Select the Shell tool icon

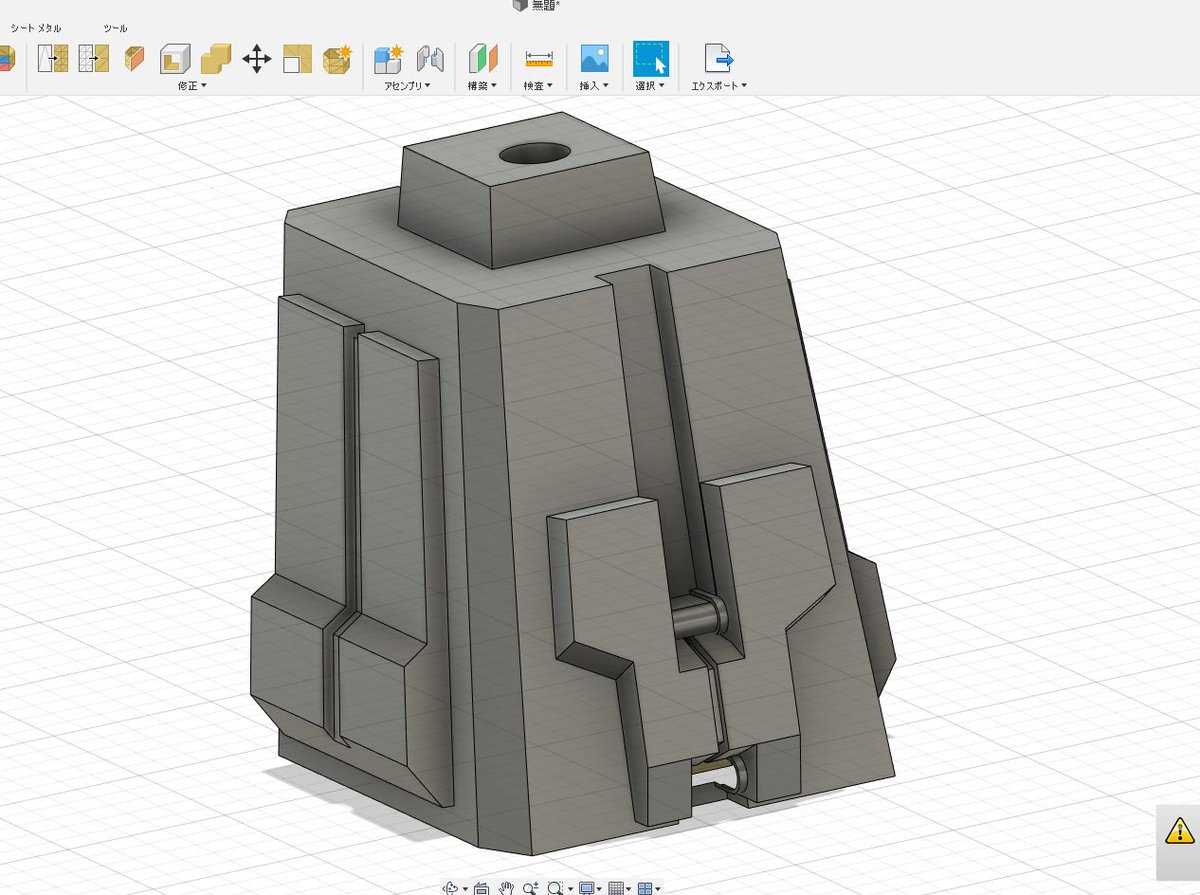pos(175,59)
